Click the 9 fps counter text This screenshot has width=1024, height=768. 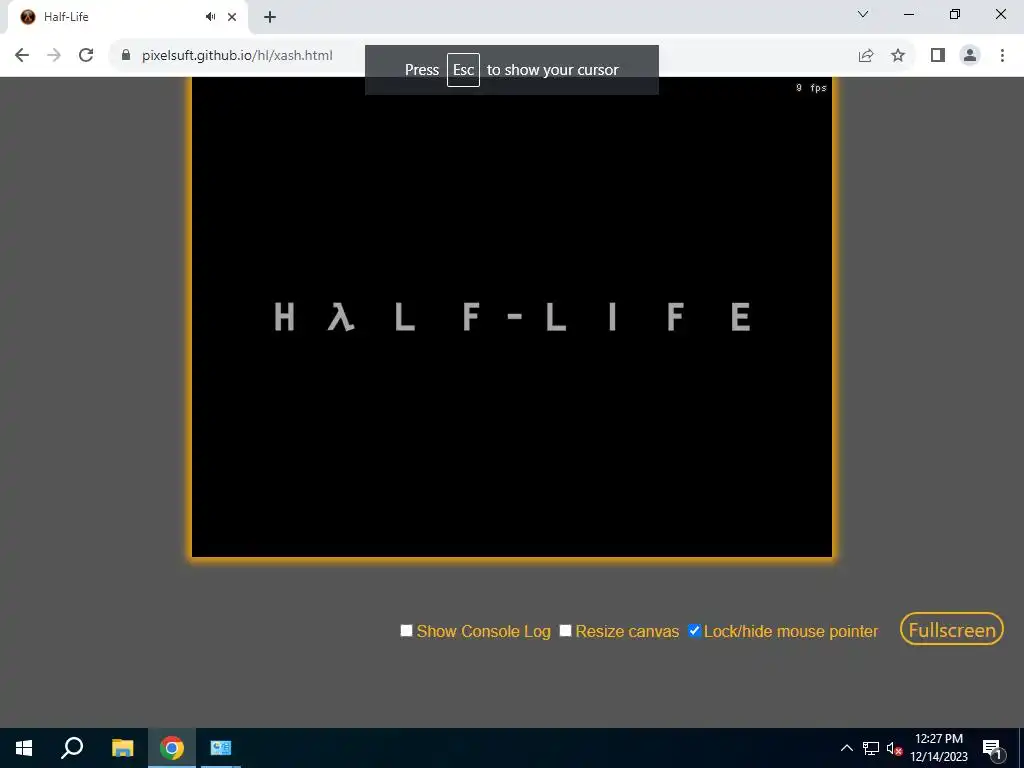click(x=811, y=88)
